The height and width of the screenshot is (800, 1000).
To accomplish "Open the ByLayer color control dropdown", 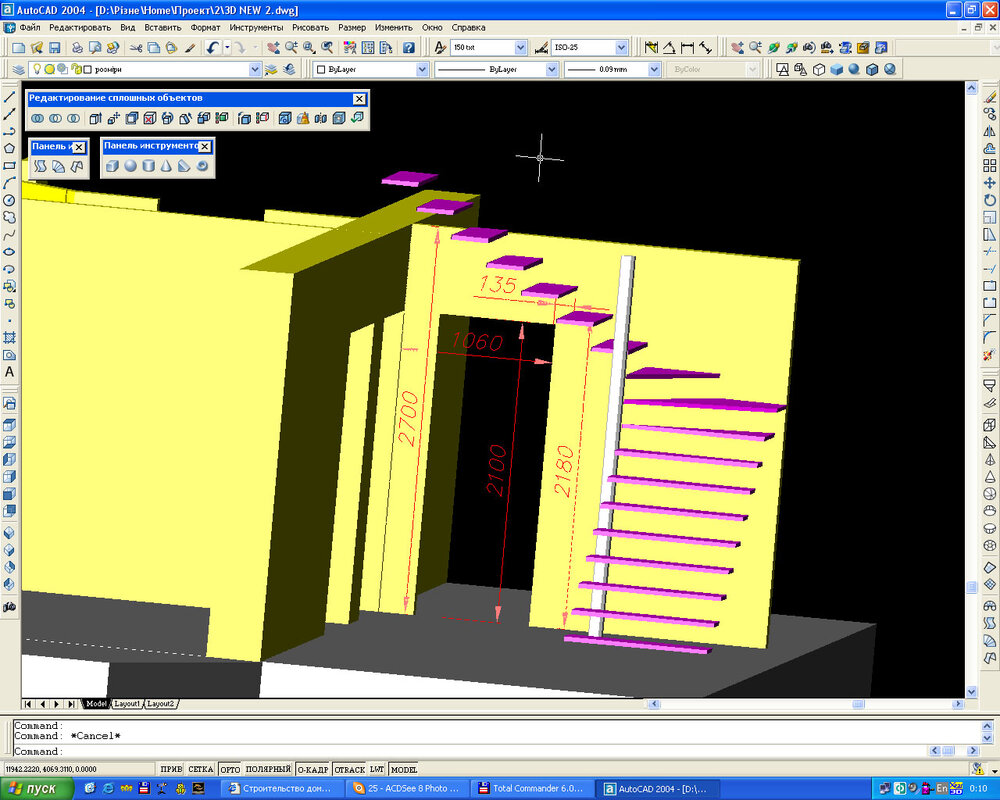I will point(422,70).
